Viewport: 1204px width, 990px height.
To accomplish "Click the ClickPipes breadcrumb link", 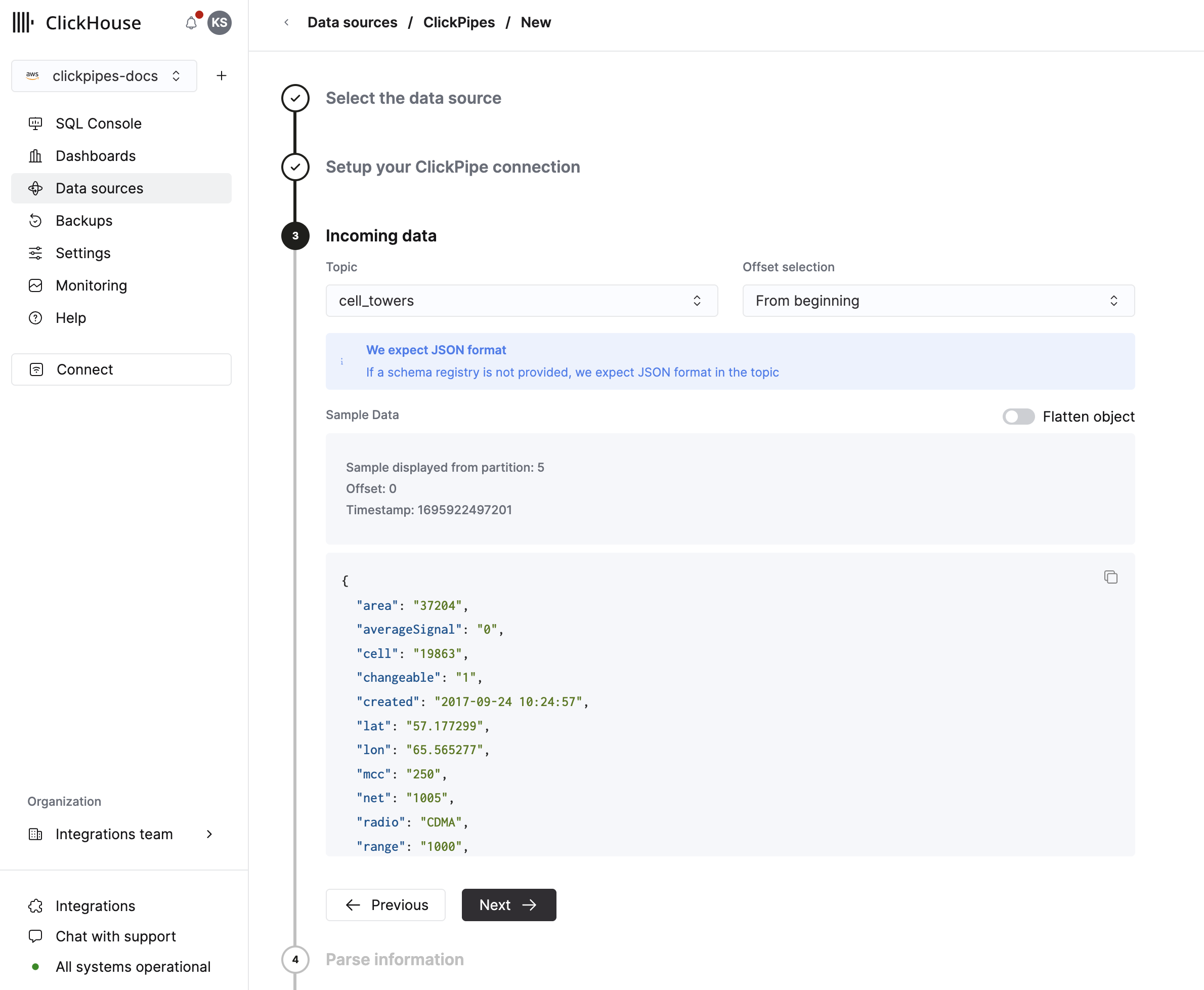I will 458,23.
